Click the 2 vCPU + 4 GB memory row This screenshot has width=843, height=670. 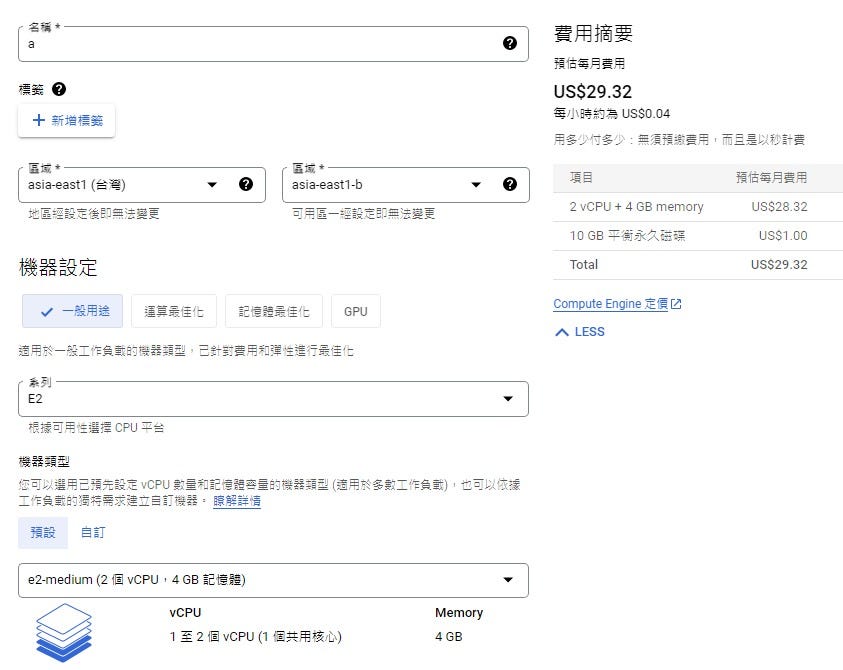pyautogui.click(x=698, y=207)
